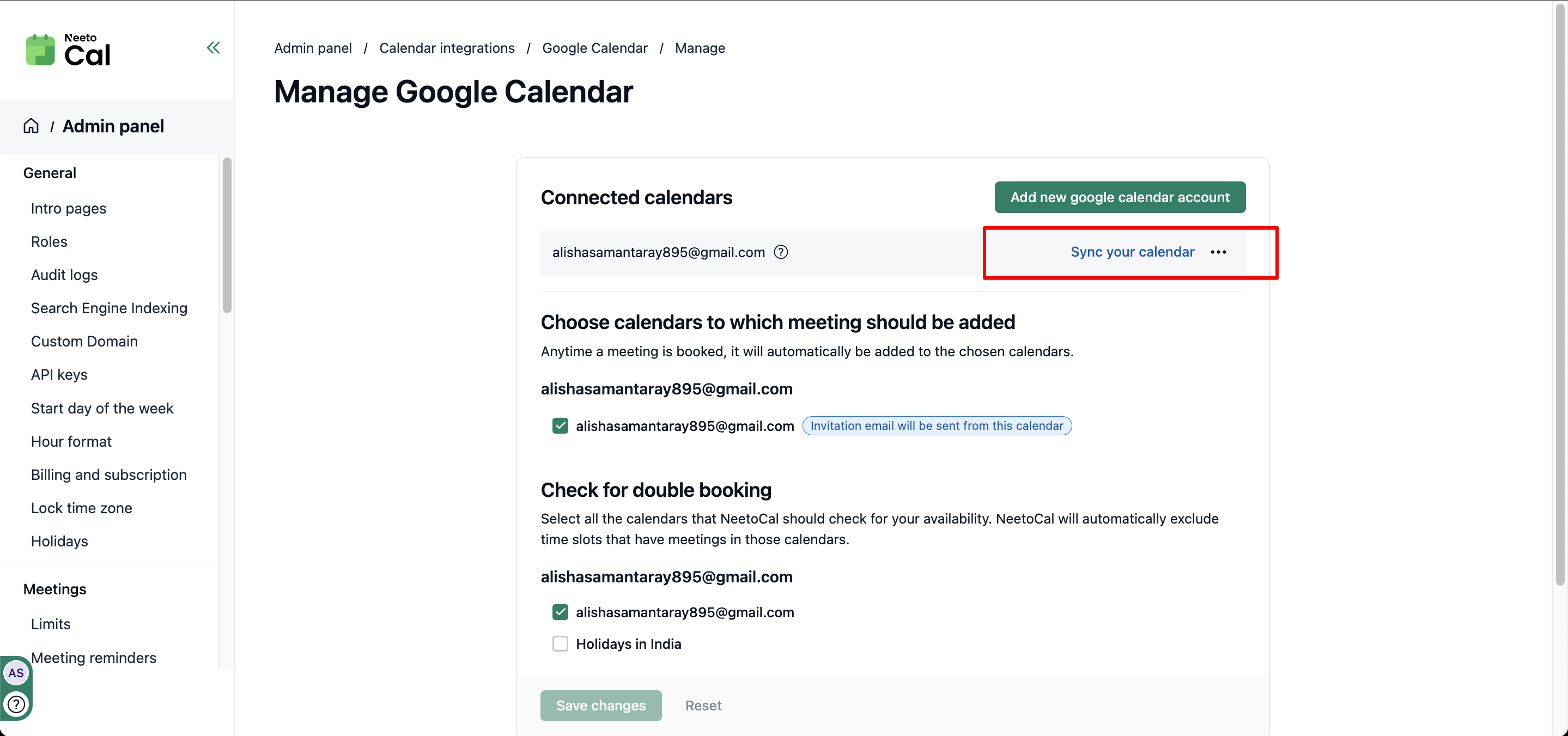Viewport: 1568px width, 736px height.
Task: Open Billing and subscription
Action: pyautogui.click(x=108, y=475)
